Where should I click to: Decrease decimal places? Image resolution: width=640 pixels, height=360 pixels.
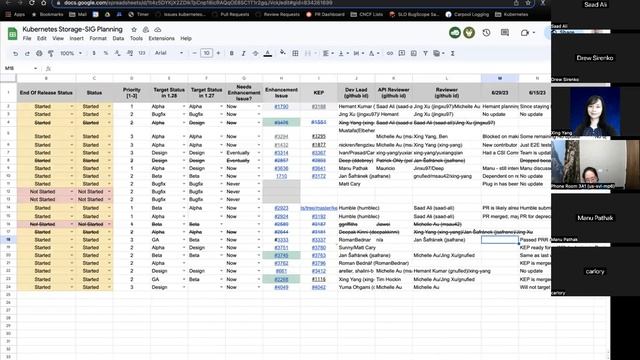[x=118, y=53]
